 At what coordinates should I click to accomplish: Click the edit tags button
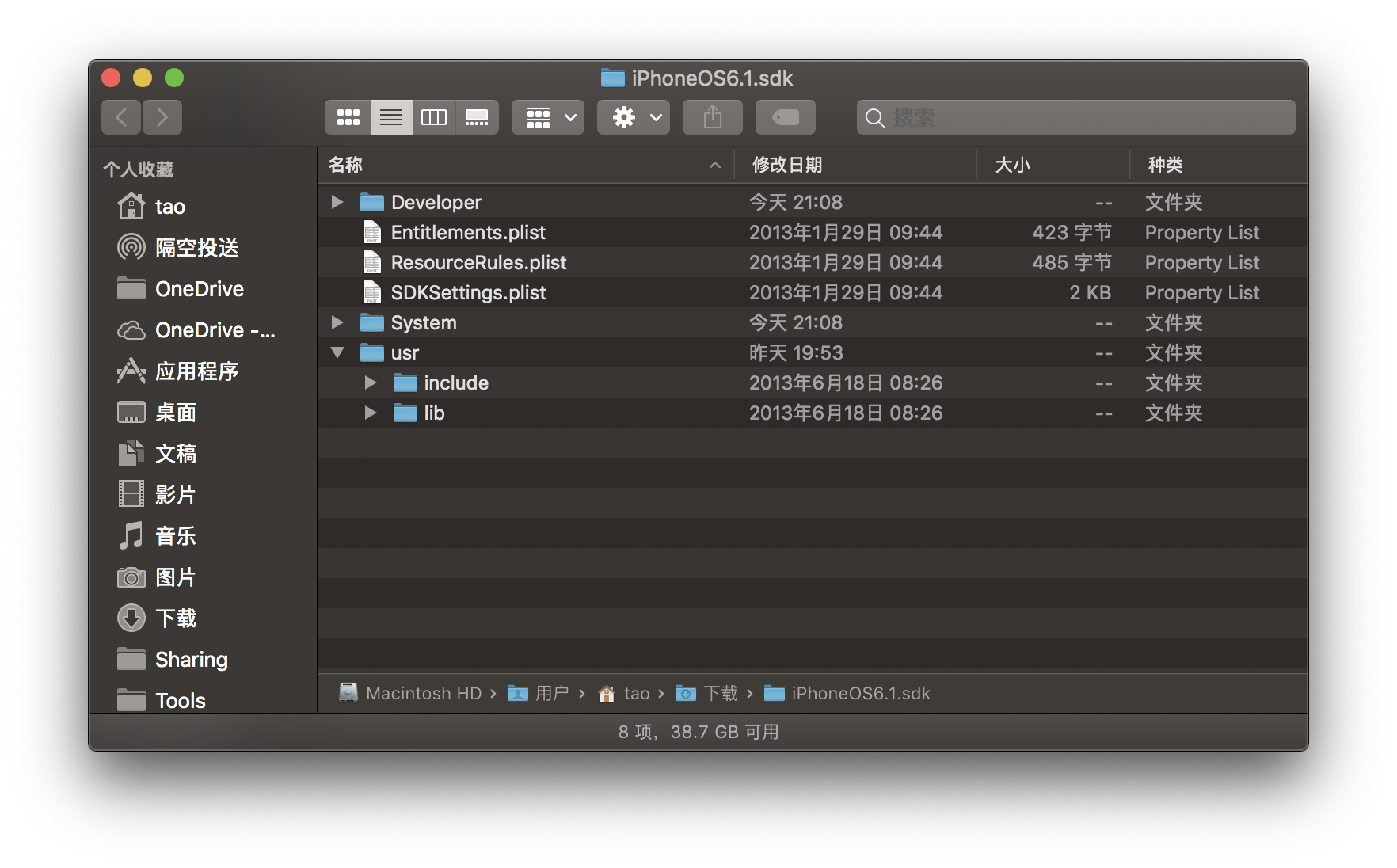click(x=786, y=117)
